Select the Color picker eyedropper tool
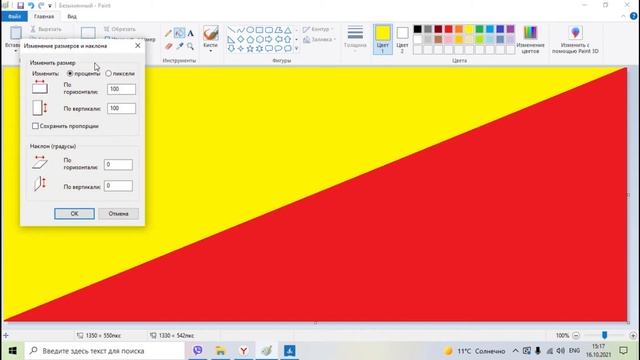The height and width of the screenshot is (360, 640). pyautogui.click(x=180, y=46)
